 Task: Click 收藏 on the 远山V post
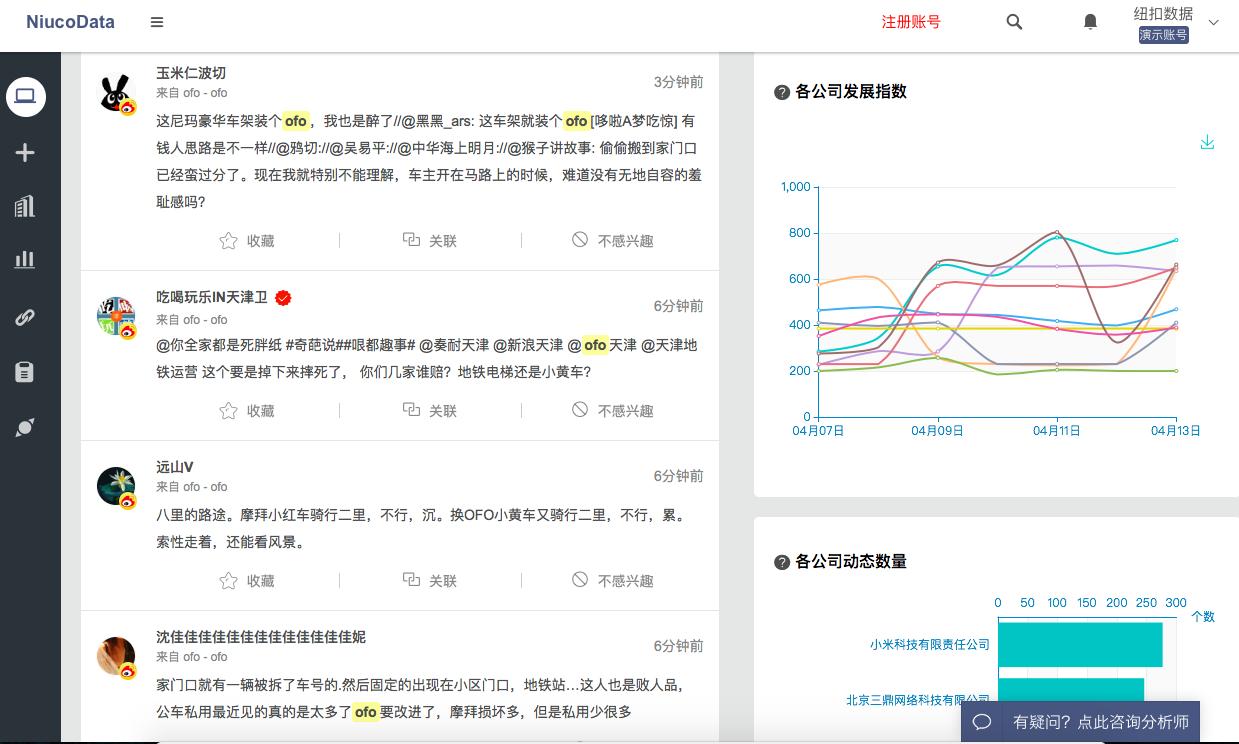pos(247,581)
